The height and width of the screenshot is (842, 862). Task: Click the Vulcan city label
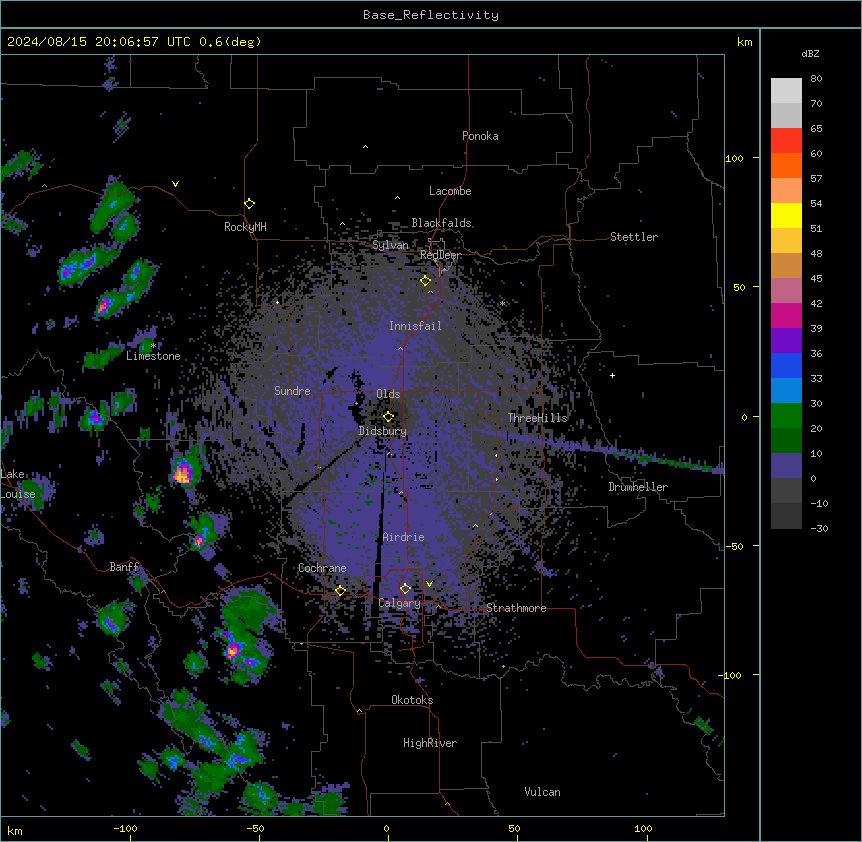pyautogui.click(x=543, y=792)
